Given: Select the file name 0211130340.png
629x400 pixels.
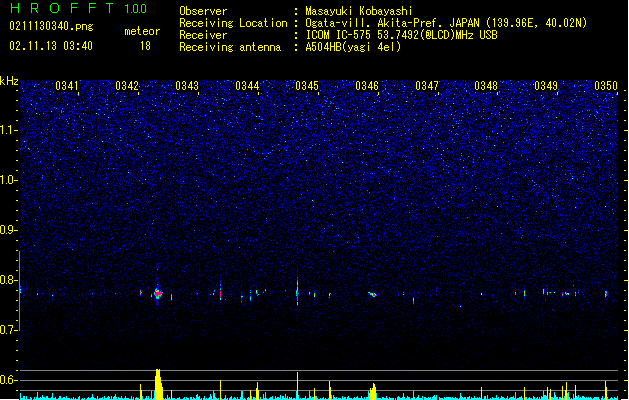Looking at the screenshot, I should click(x=51, y=26).
